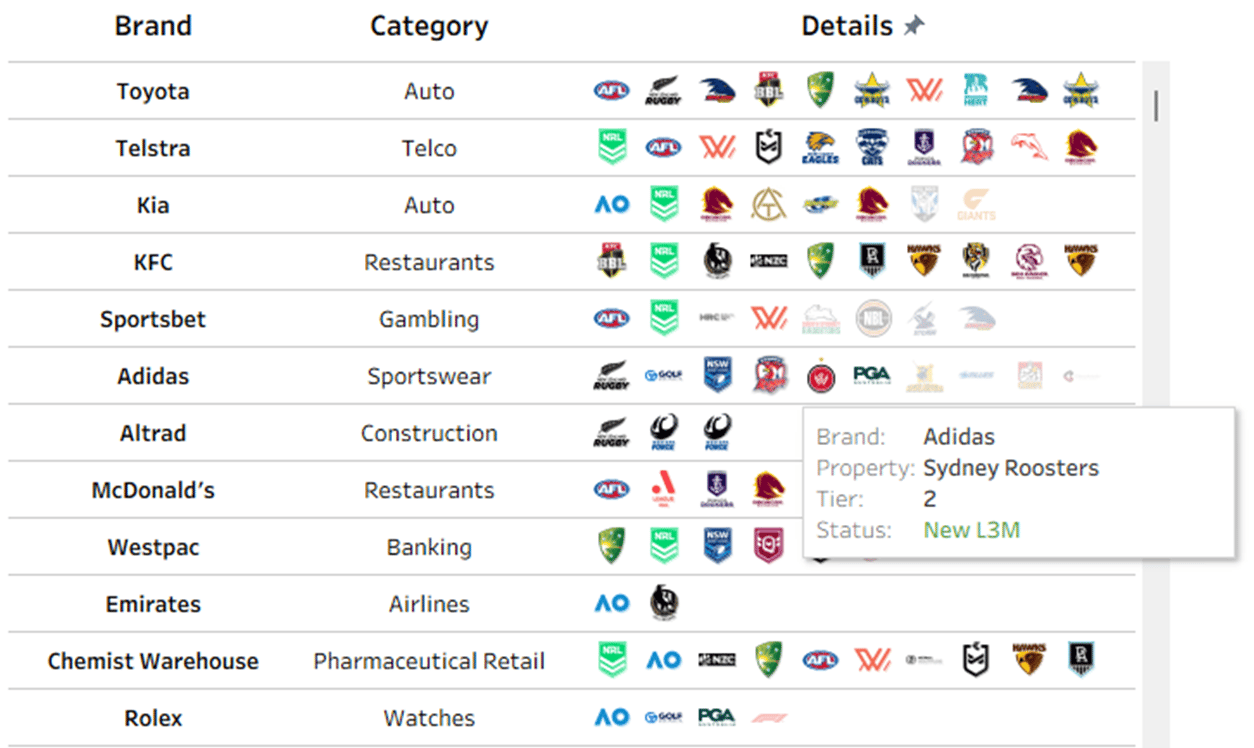Click the Brand column header

pos(152,27)
